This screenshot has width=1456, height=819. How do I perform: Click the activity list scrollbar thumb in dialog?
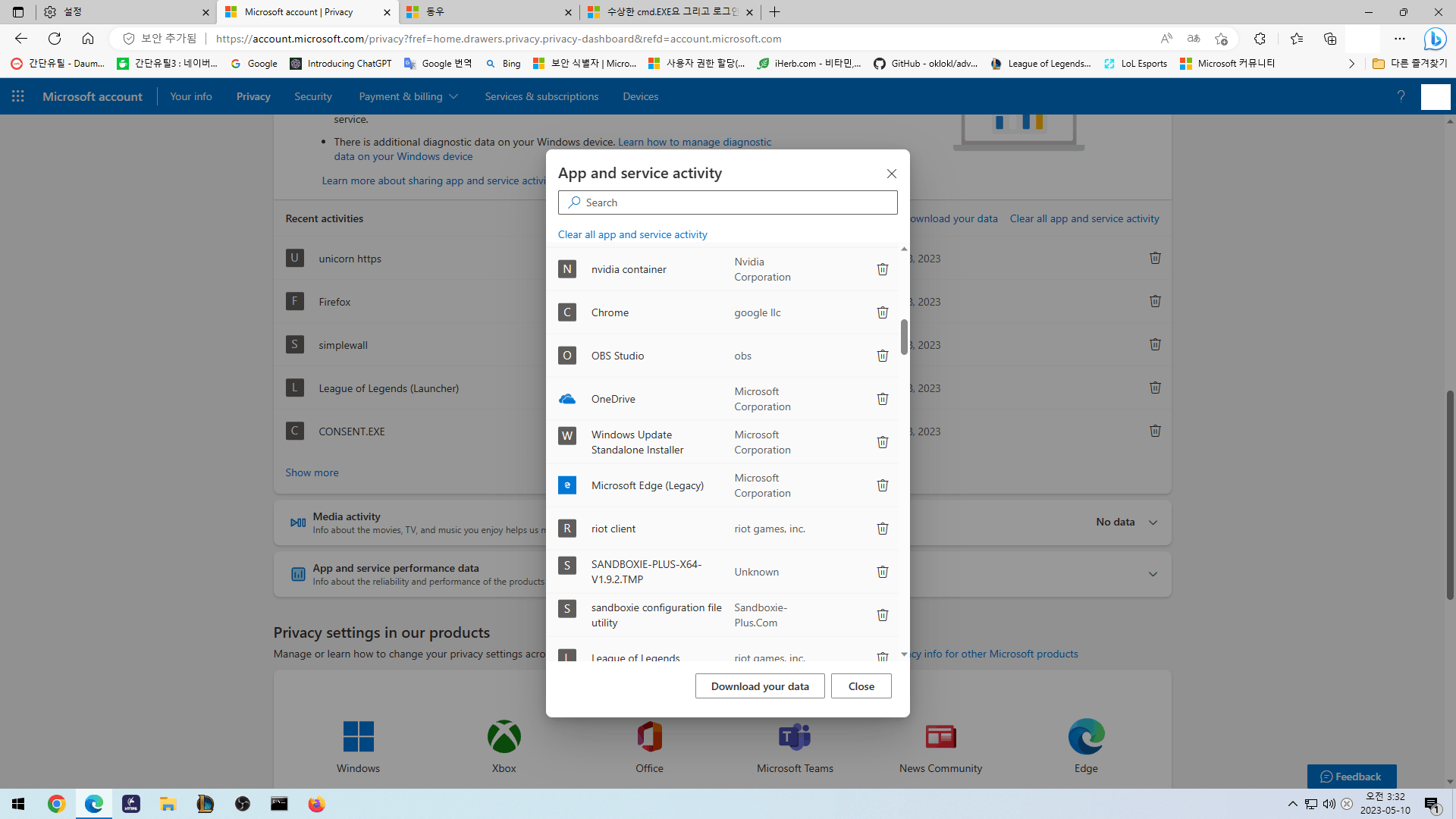pyautogui.click(x=904, y=337)
